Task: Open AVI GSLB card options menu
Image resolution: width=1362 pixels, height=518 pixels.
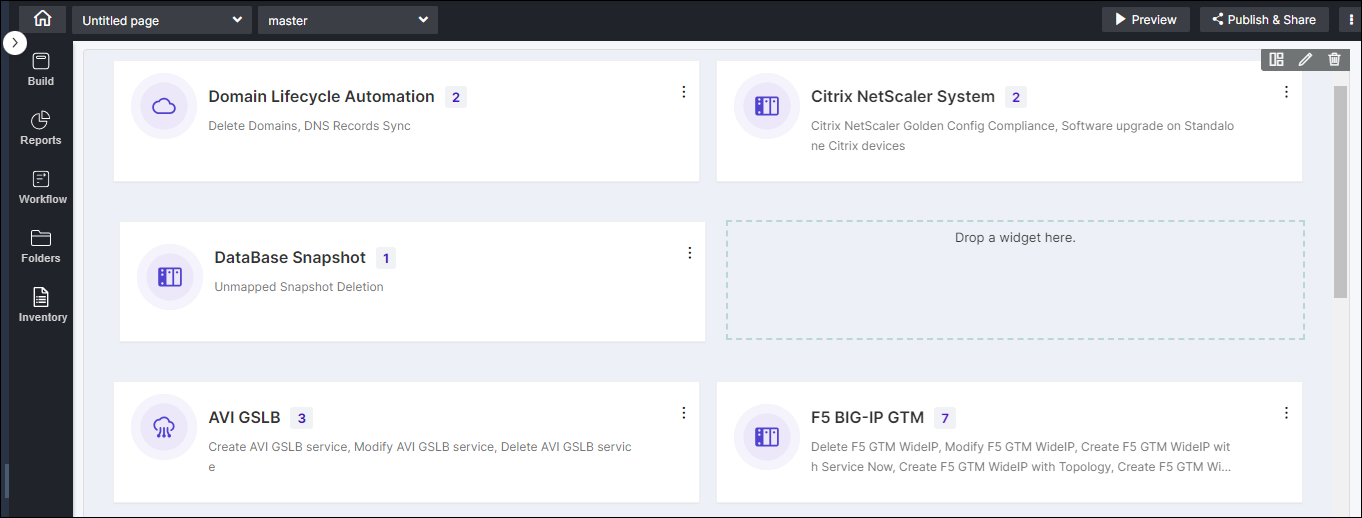Action: (684, 413)
